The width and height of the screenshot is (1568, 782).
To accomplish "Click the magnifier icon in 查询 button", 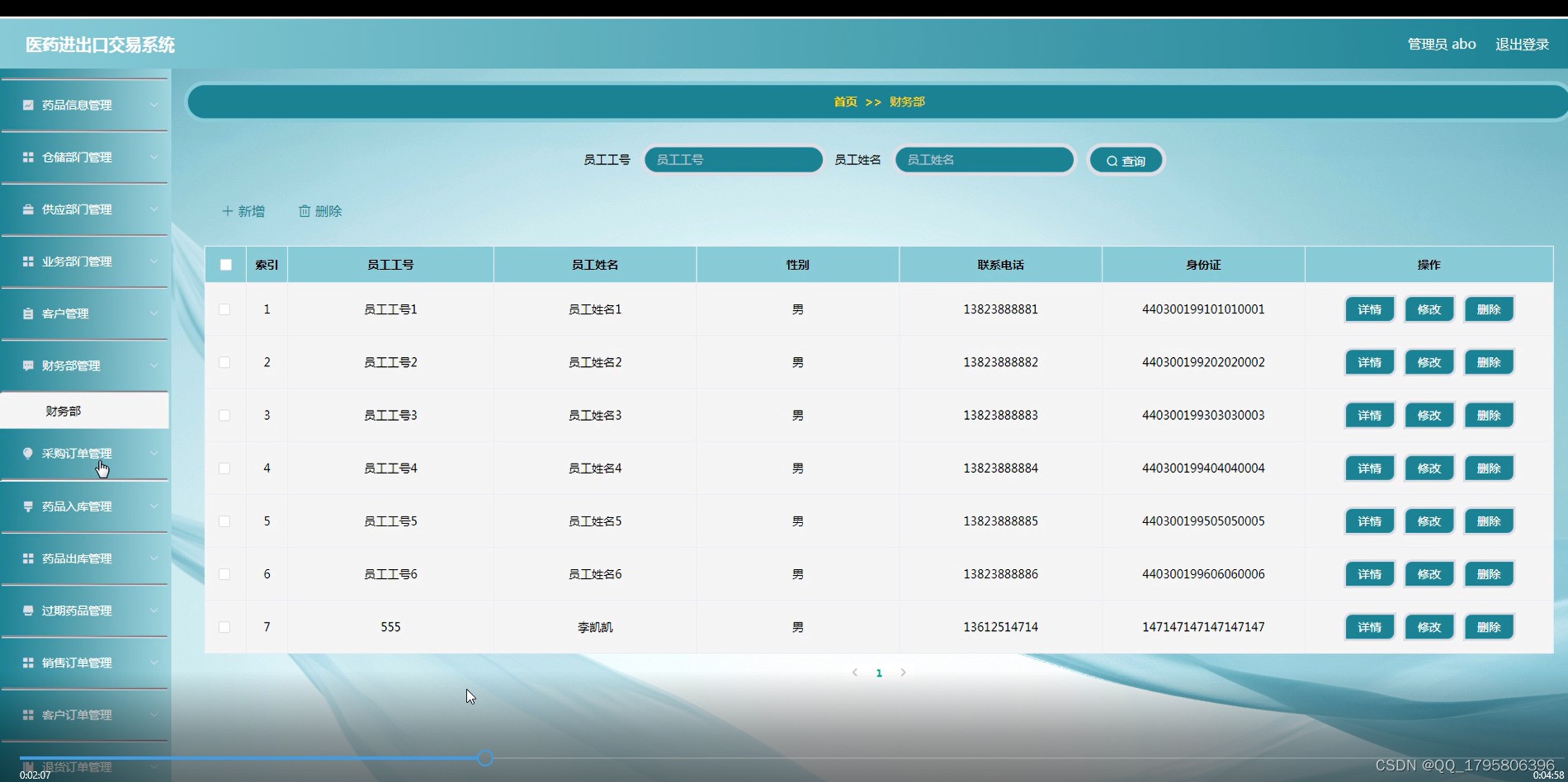I will click(1112, 161).
